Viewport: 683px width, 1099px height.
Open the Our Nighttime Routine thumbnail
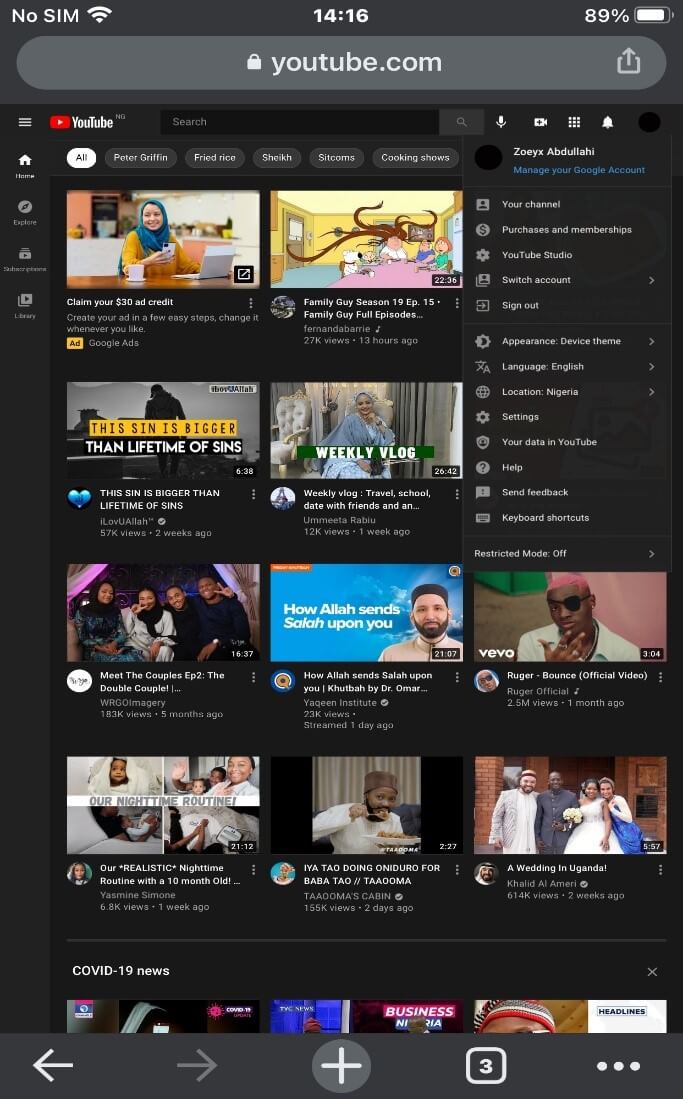point(163,805)
